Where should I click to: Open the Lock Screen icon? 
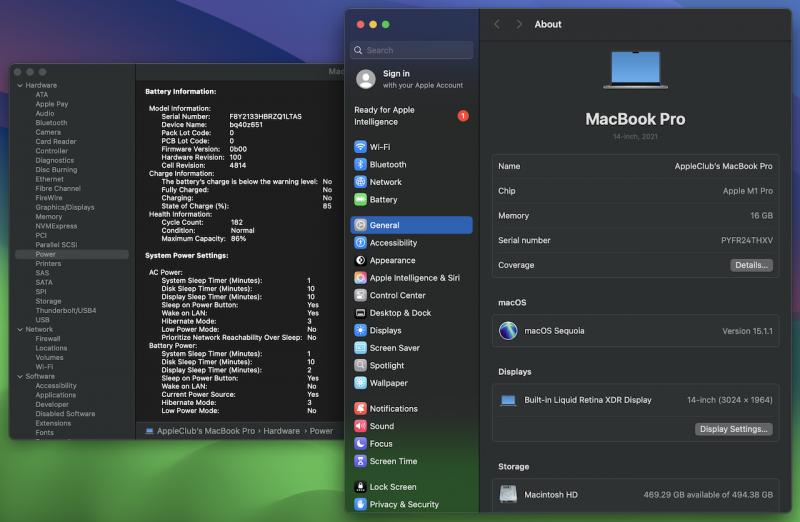(360, 487)
